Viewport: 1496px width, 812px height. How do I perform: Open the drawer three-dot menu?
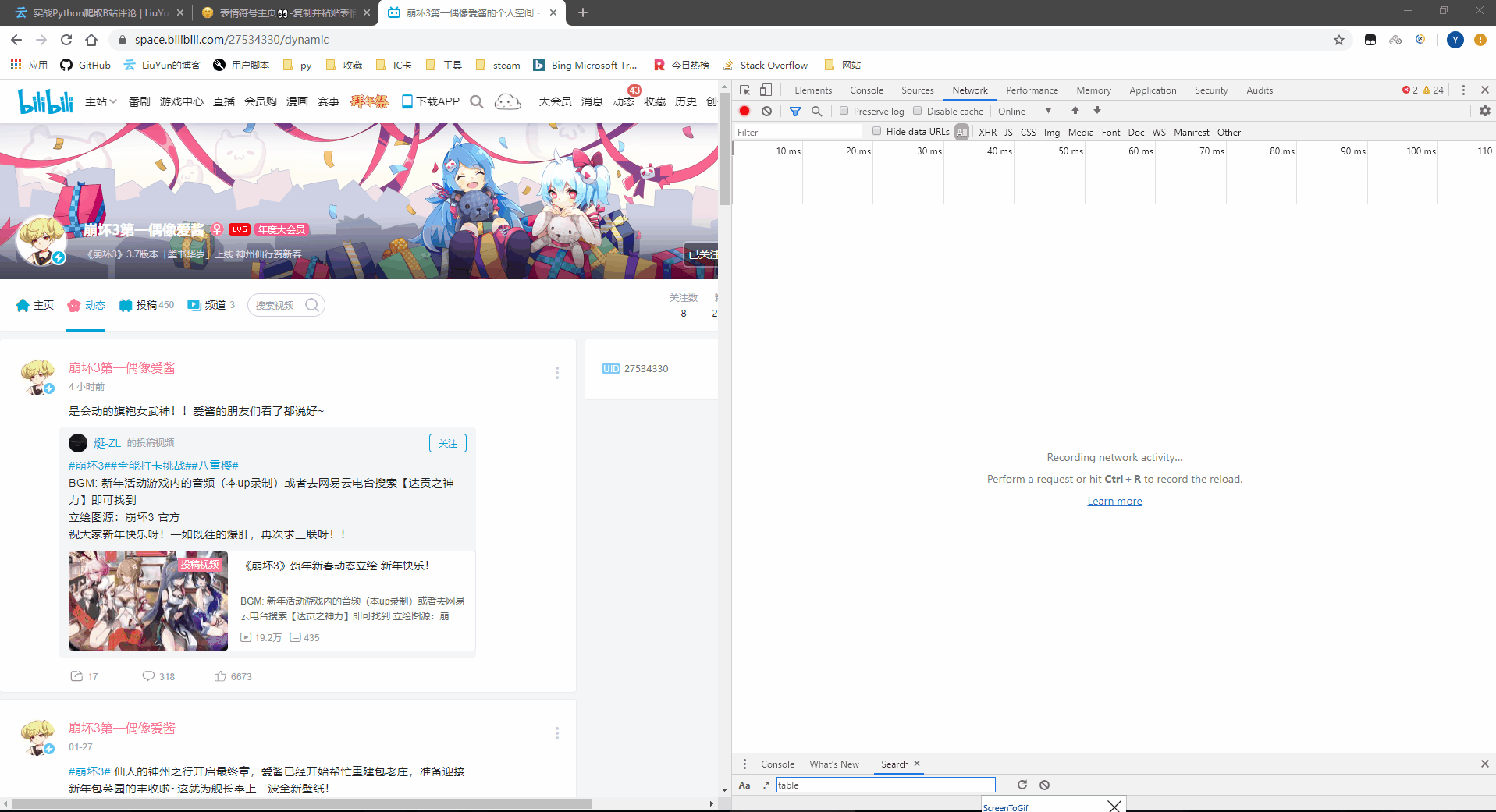coord(744,764)
